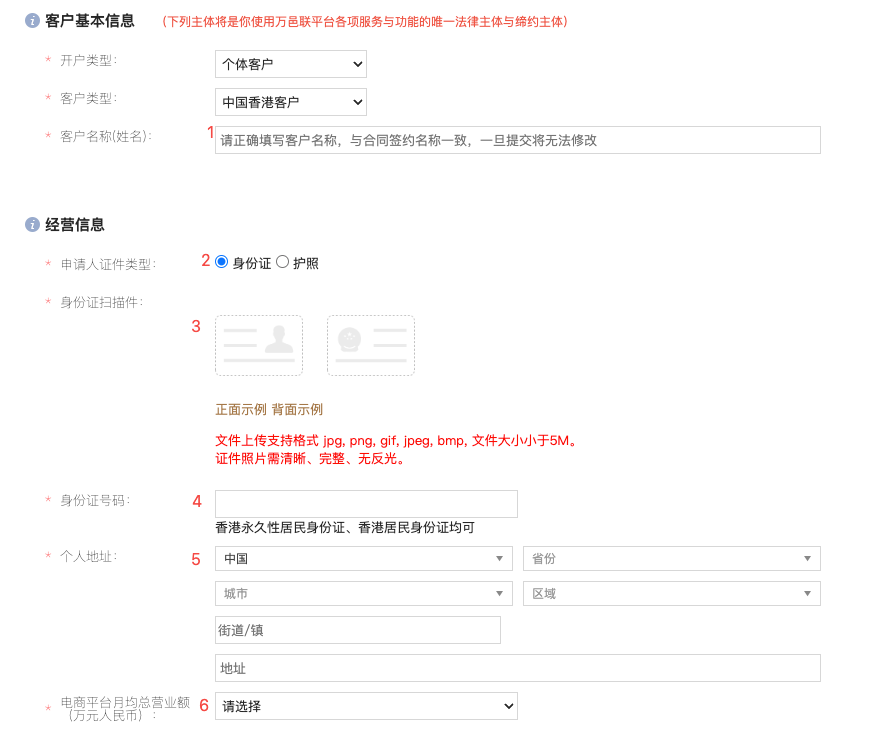Image resolution: width=872 pixels, height=754 pixels.
Task: Open the 背面示例 sample link
Action: [x=298, y=410]
